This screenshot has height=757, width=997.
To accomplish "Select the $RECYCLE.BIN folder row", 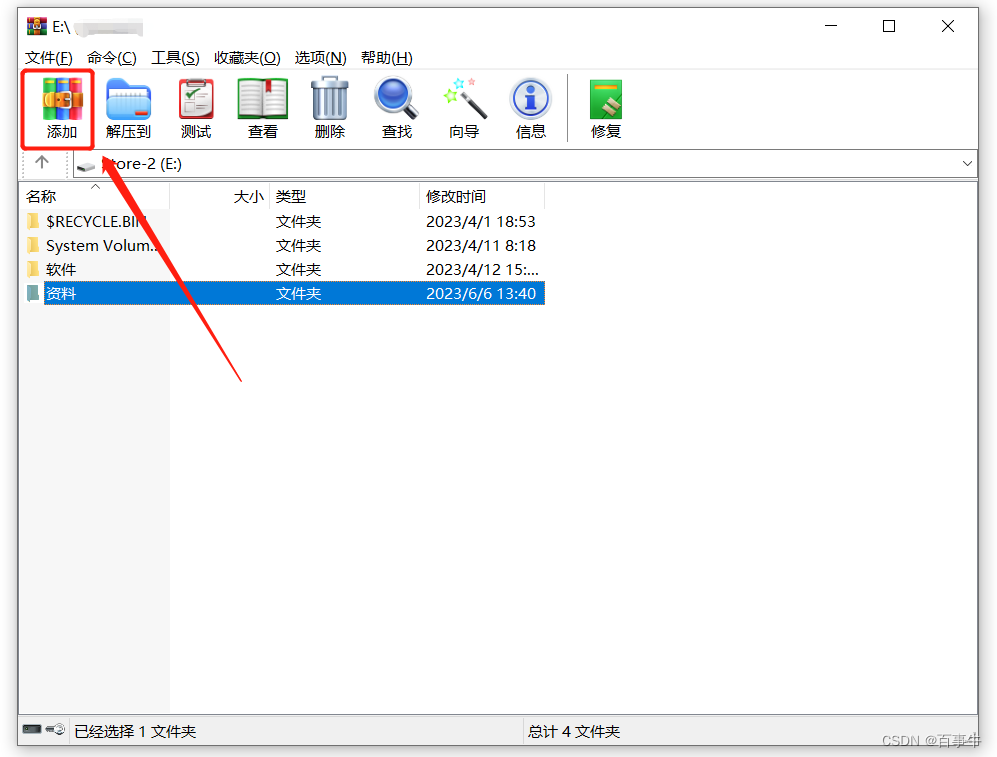I will (x=283, y=221).
